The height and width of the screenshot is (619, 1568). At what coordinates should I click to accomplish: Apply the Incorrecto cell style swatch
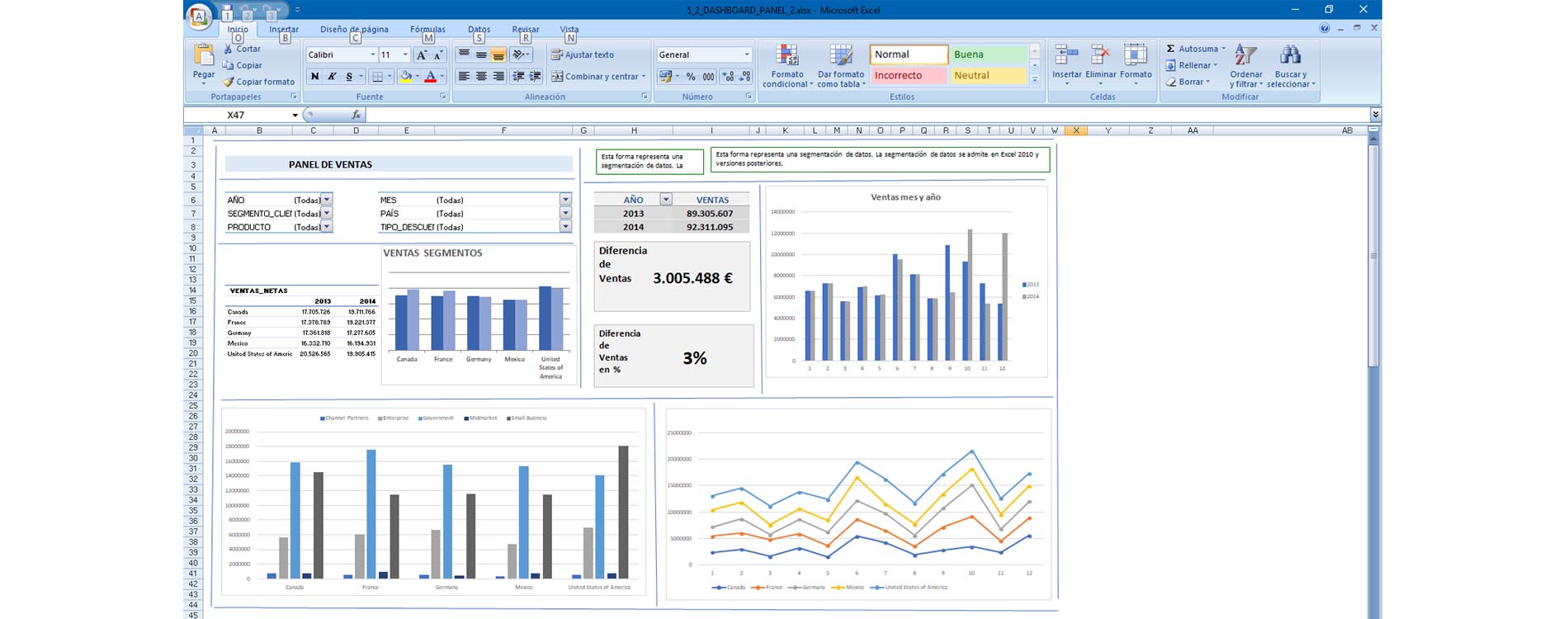pyautogui.click(x=908, y=75)
